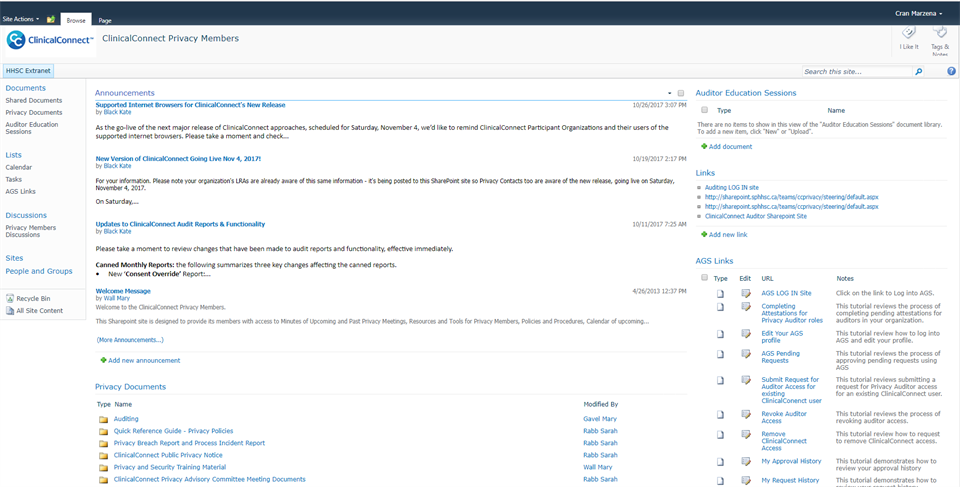The height and width of the screenshot is (487, 960).
Task: Open the Privacy Documents sidebar link
Action: pyautogui.click(x=34, y=113)
